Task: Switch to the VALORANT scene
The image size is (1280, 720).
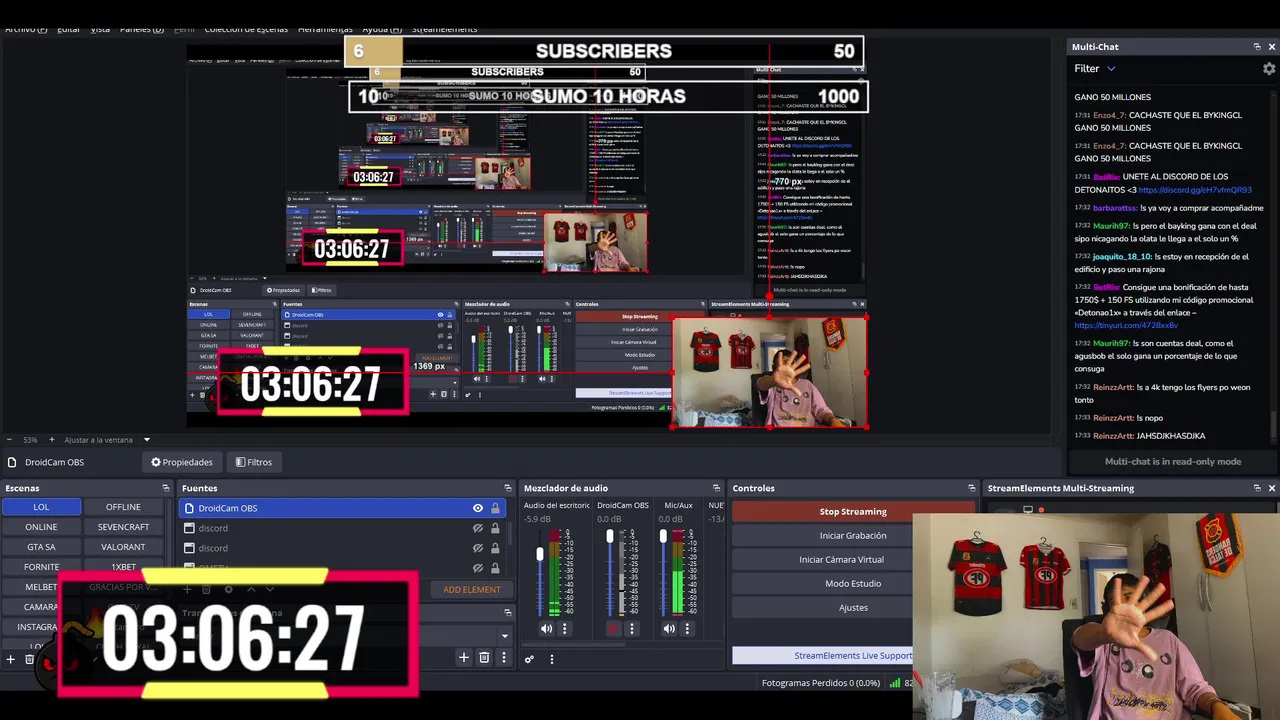Action: 123,547
